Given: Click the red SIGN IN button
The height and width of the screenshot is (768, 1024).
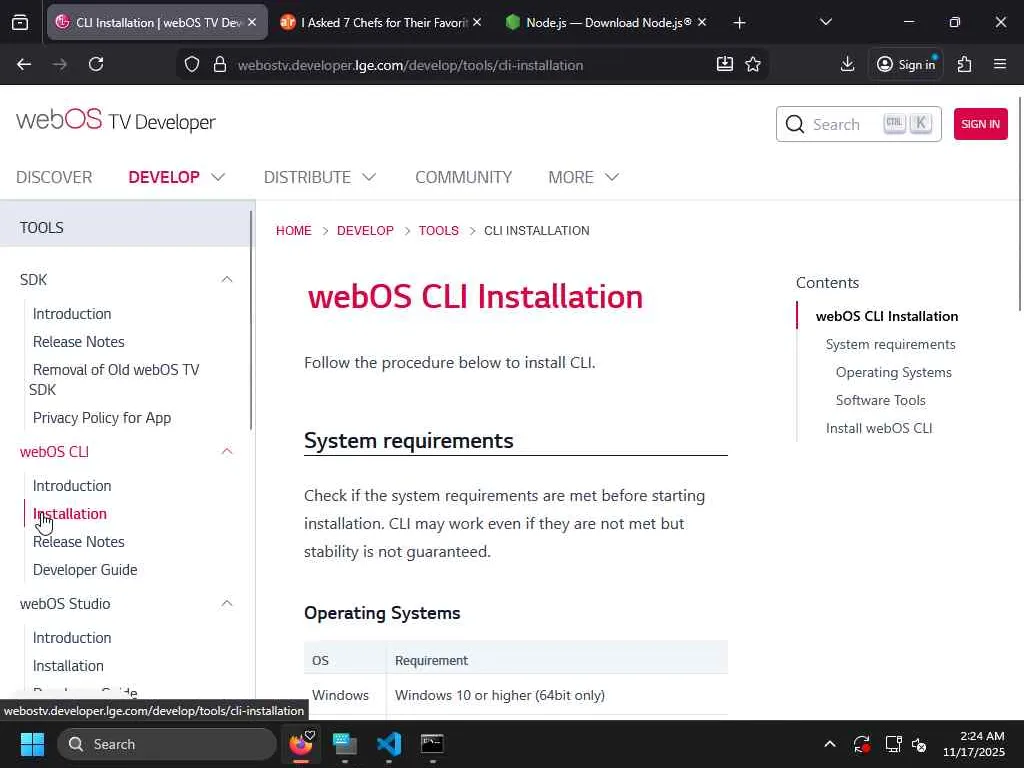Looking at the screenshot, I should pyautogui.click(x=980, y=124).
